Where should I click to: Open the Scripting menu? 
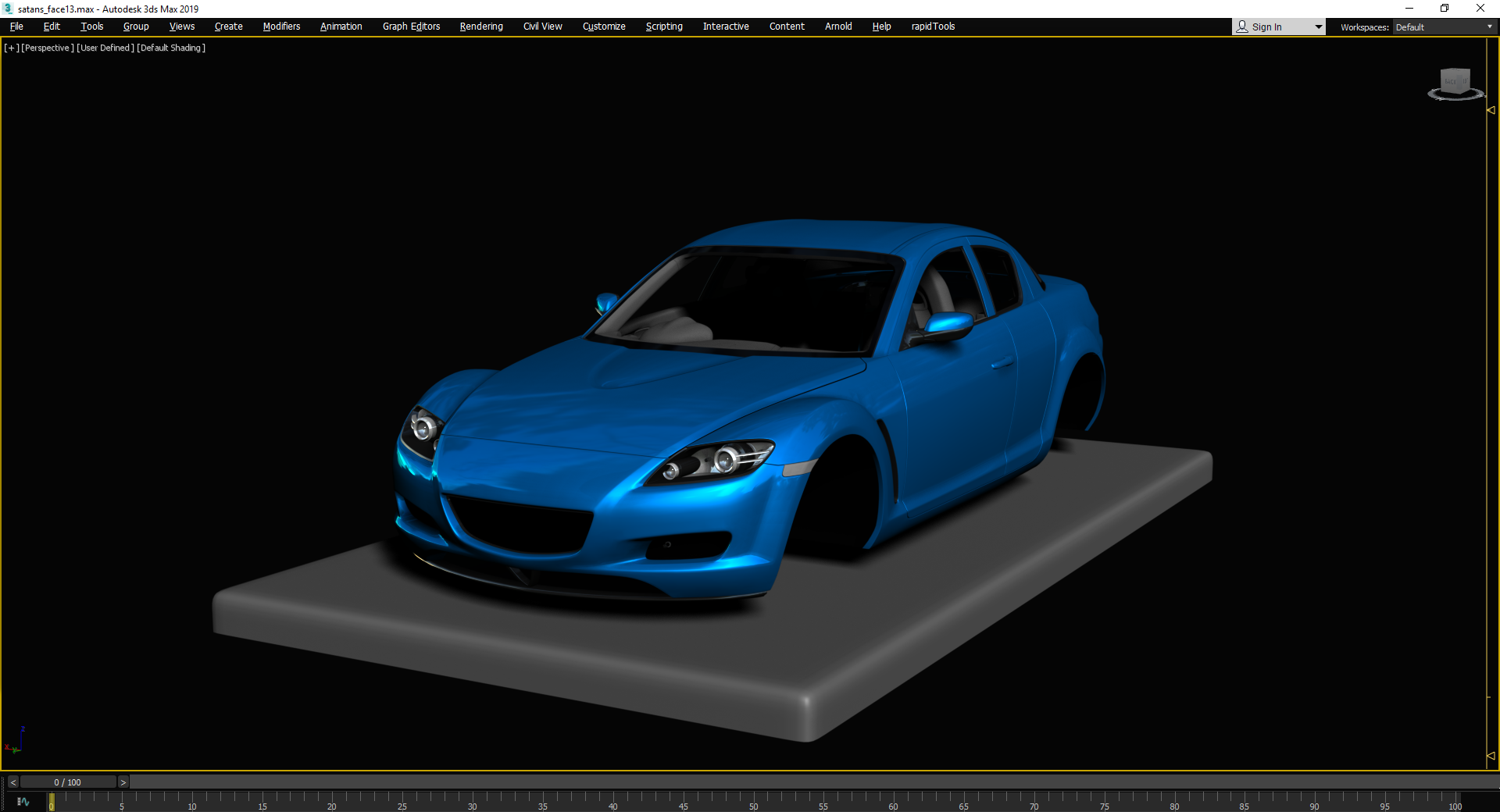664,27
